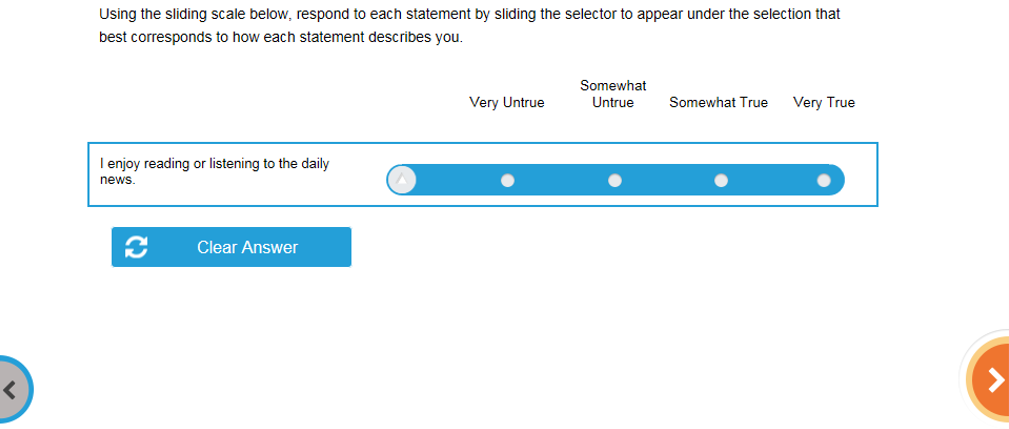The image size is (1009, 429).
Task: Click the "Somewhat True" column label
Action: click(x=718, y=103)
